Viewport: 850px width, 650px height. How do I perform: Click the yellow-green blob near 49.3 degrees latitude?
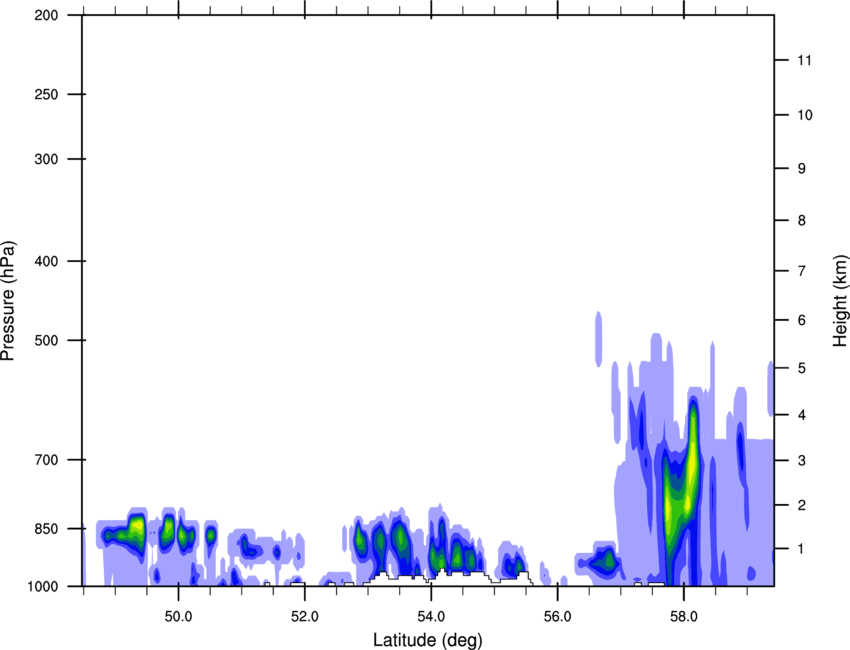[137, 527]
